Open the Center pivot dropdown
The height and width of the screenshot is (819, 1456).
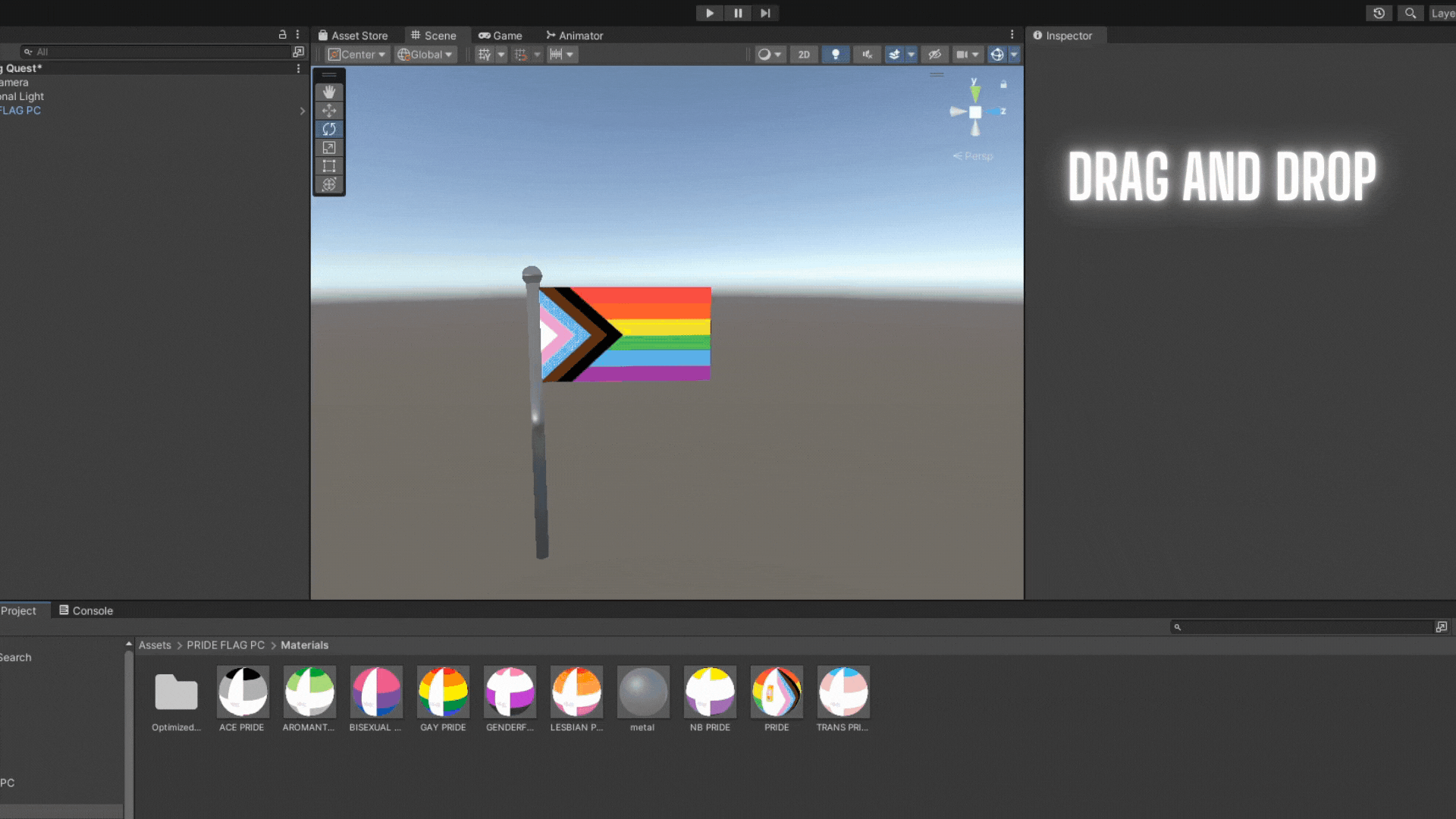pos(358,55)
